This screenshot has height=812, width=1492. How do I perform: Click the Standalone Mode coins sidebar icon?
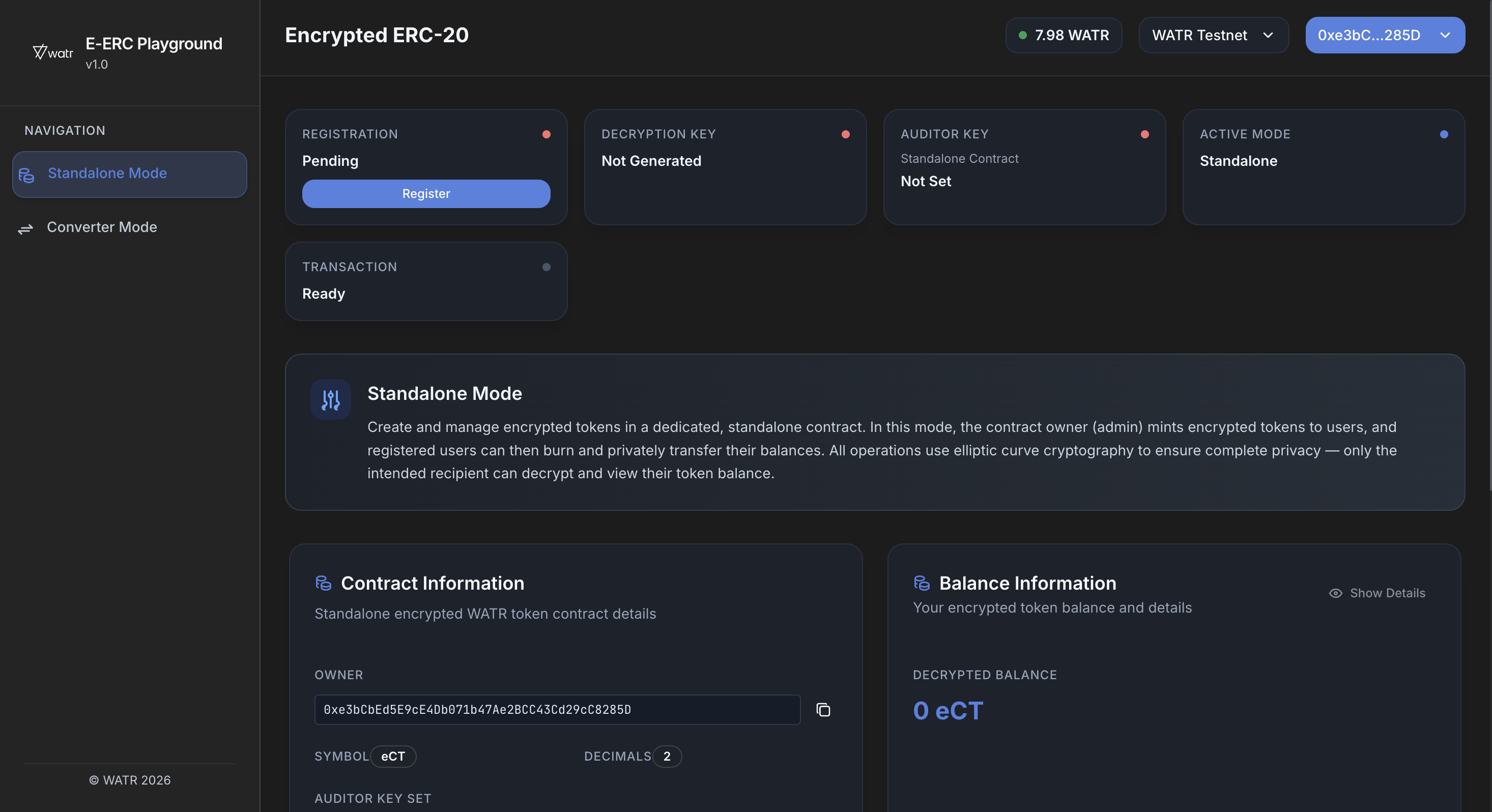pos(26,175)
